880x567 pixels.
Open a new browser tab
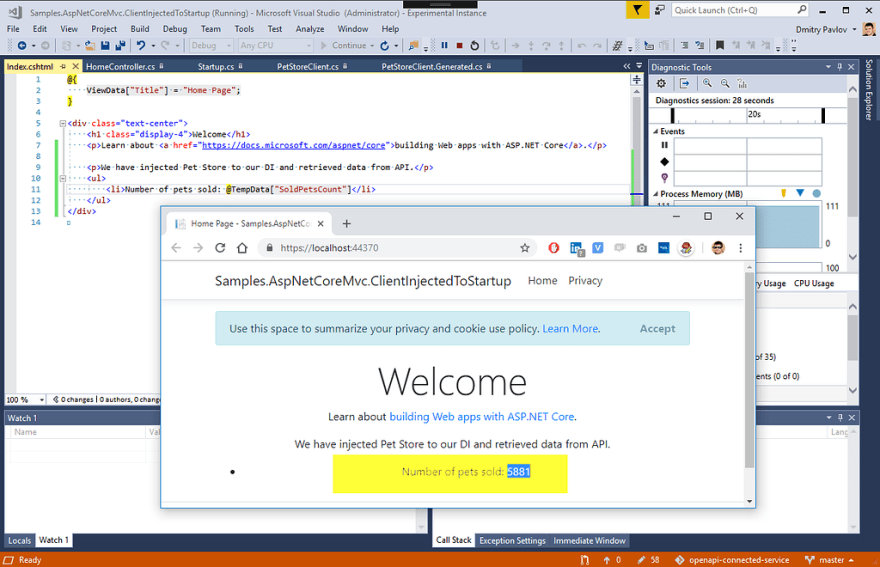pos(346,223)
